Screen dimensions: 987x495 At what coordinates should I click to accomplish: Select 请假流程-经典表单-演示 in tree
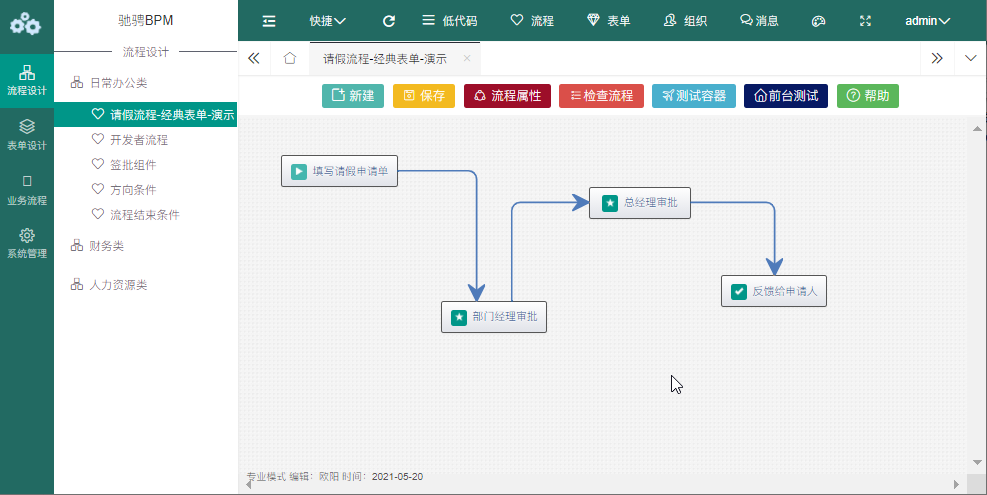pyautogui.click(x=145, y=114)
